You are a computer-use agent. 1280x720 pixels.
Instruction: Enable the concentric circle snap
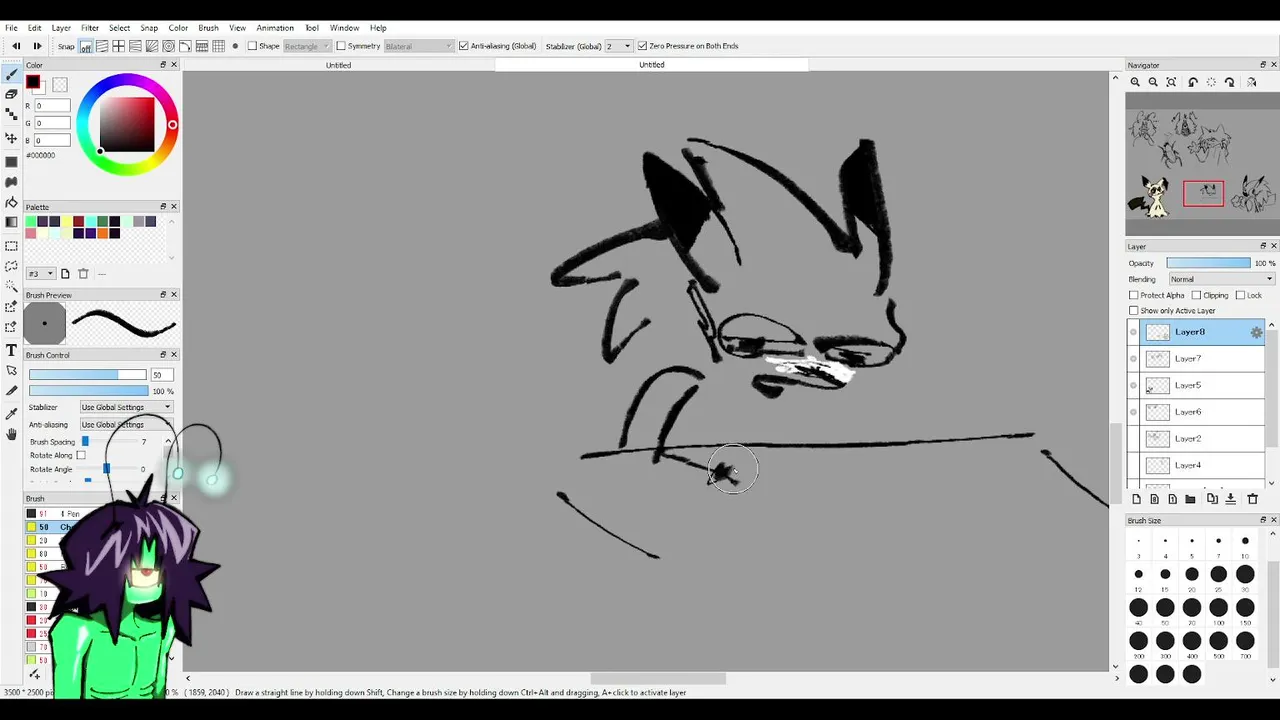point(169,46)
